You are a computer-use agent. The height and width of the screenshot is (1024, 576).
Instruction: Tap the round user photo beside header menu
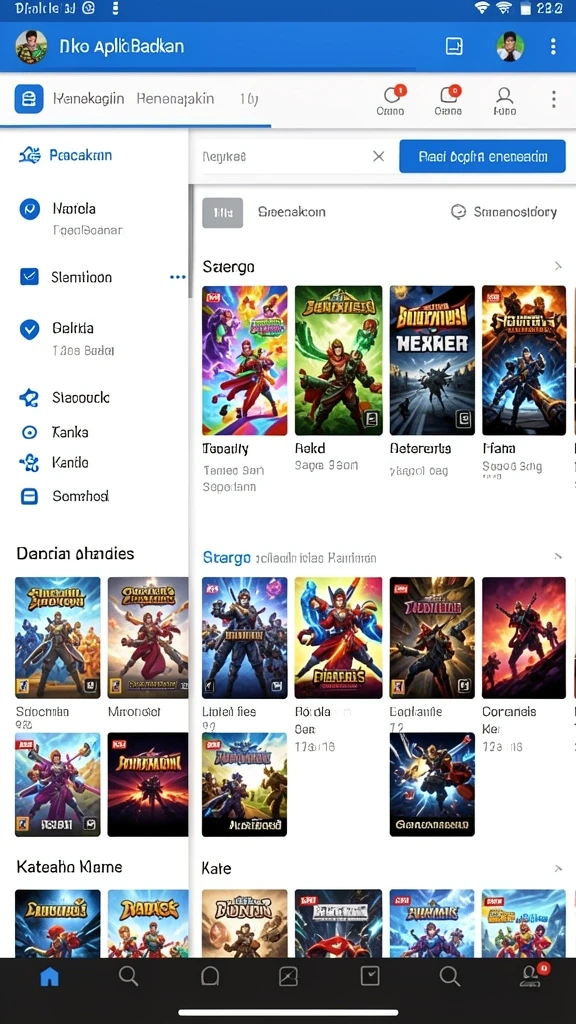pyautogui.click(x=509, y=46)
